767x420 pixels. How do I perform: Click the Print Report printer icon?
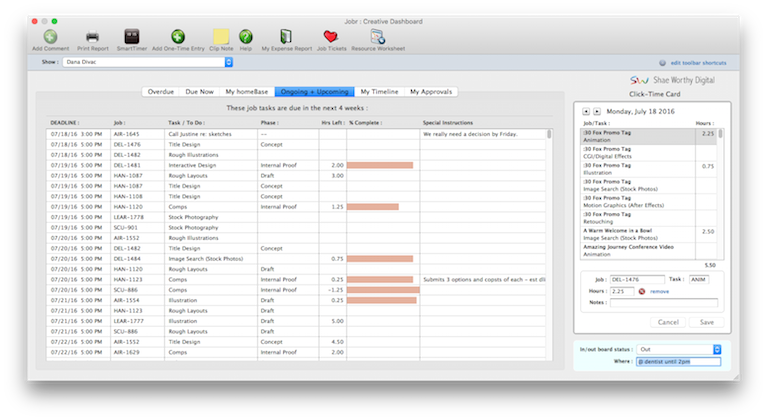click(92, 36)
